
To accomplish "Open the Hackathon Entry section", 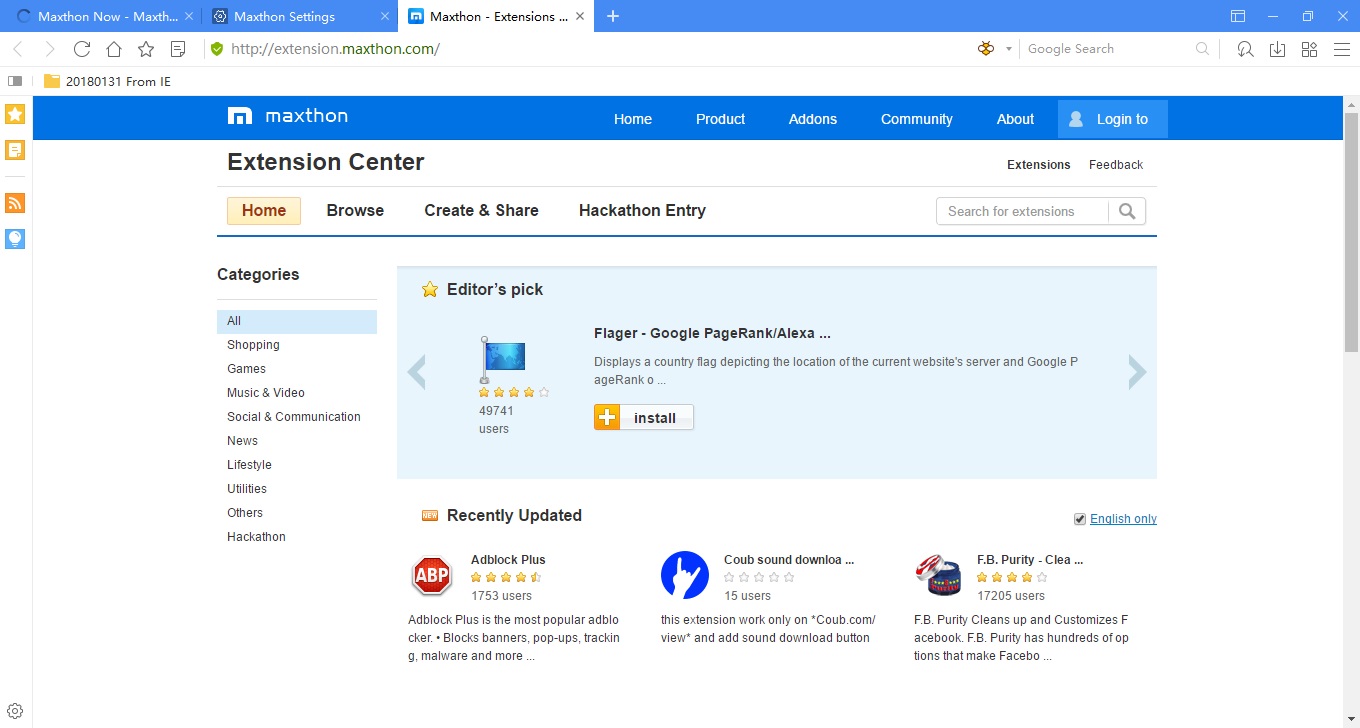I will (x=642, y=210).
